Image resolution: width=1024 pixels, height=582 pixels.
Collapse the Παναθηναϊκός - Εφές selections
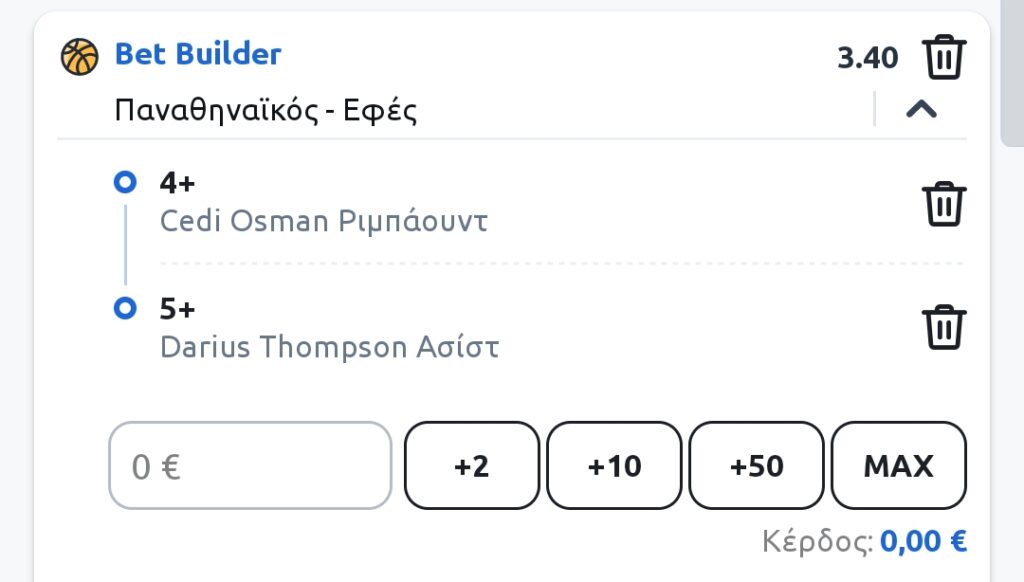921,109
